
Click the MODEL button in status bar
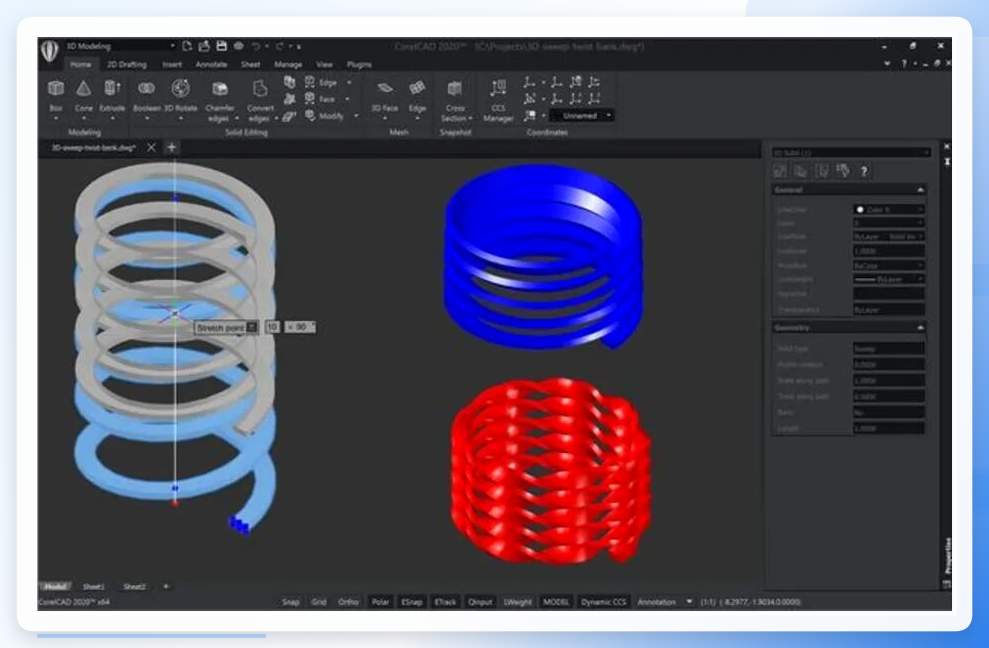pos(556,602)
